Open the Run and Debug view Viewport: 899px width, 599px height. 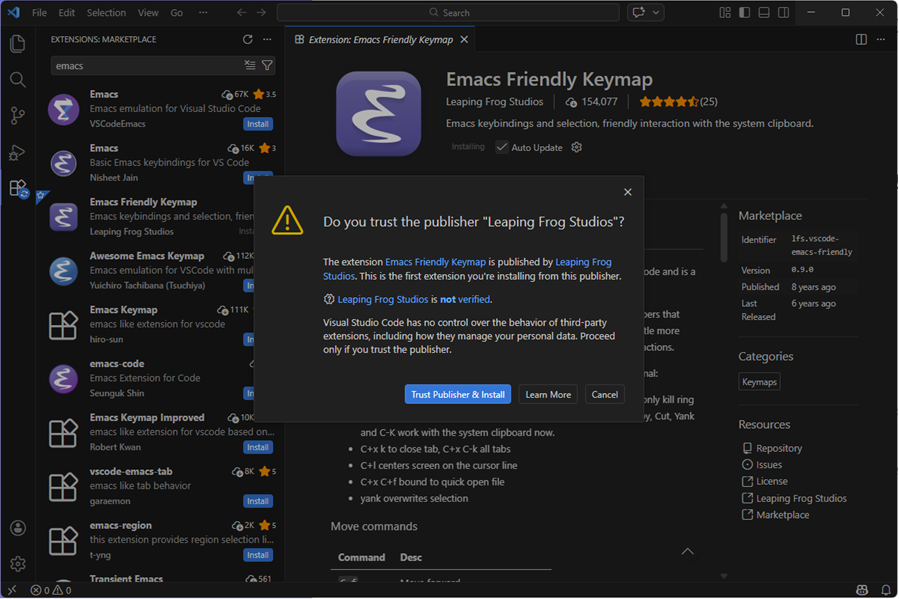coord(17,152)
